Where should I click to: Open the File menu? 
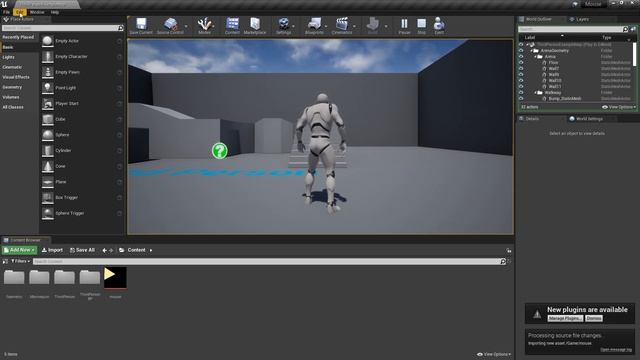[7, 12]
